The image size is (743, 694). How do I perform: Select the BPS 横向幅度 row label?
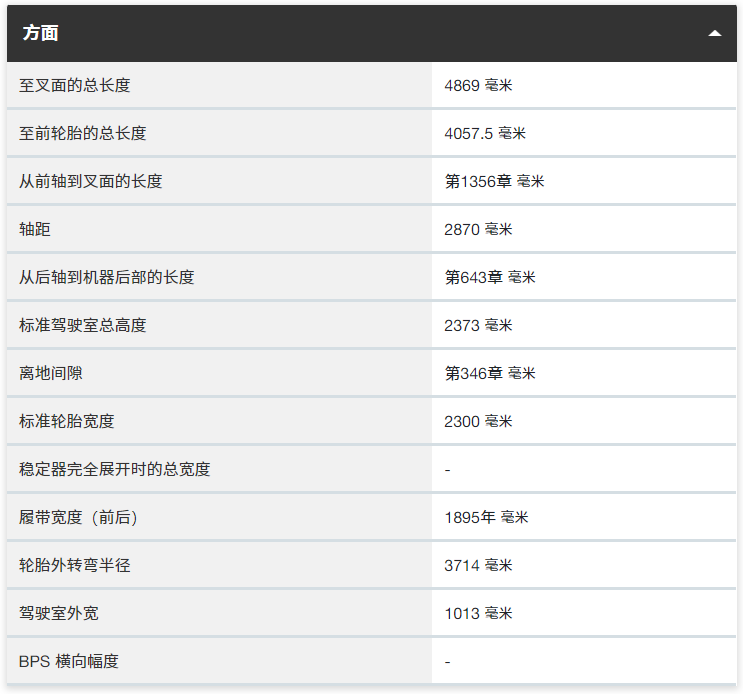coord(69,662)
